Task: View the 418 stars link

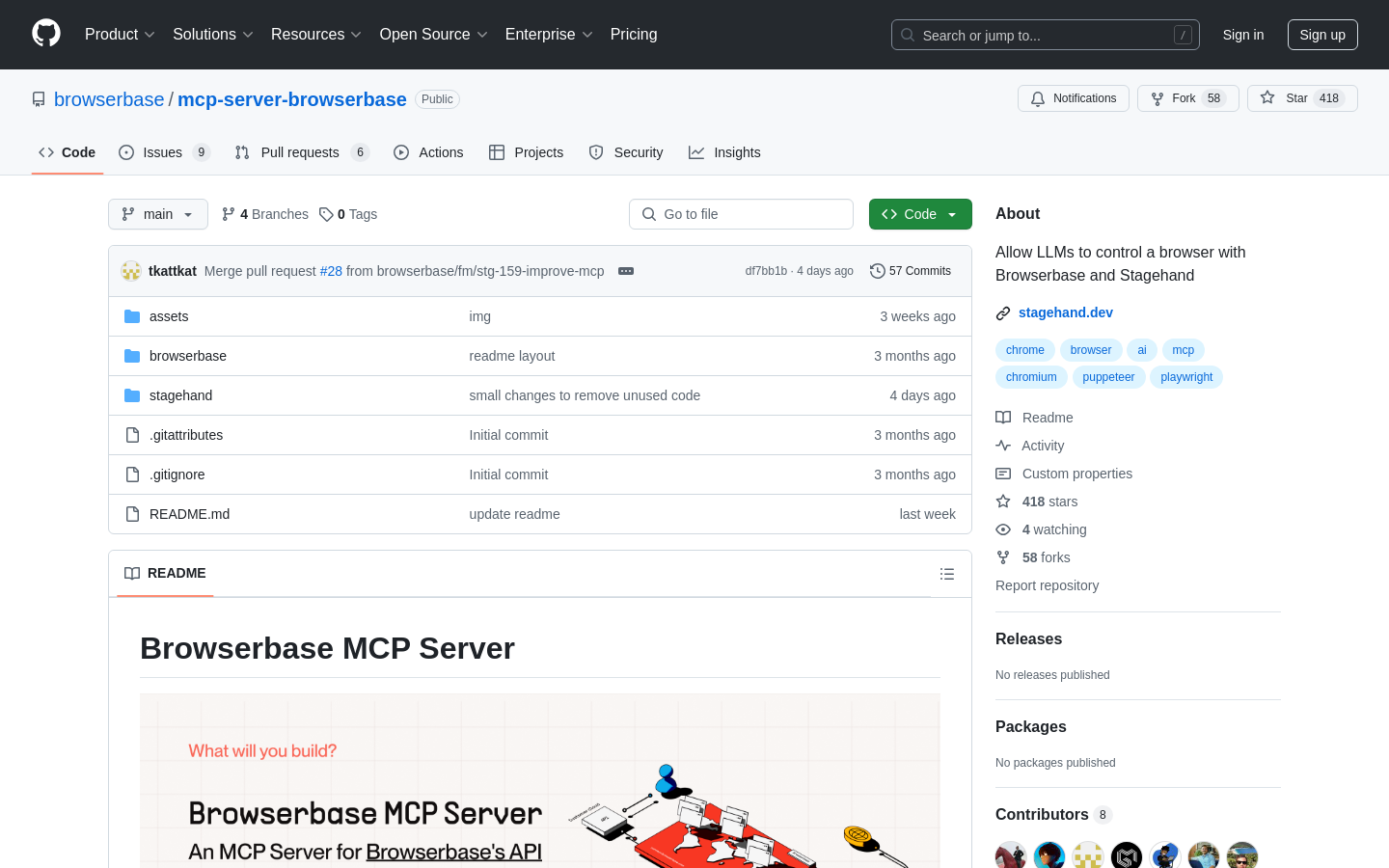Action: [x=1037, y=502]
